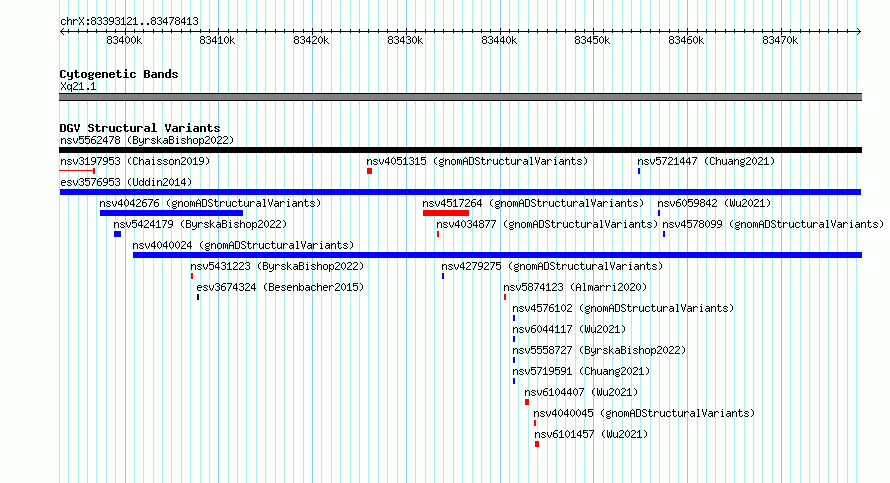Click the gray Xq21.1 cytogenetic band bar

pos(460,97)
